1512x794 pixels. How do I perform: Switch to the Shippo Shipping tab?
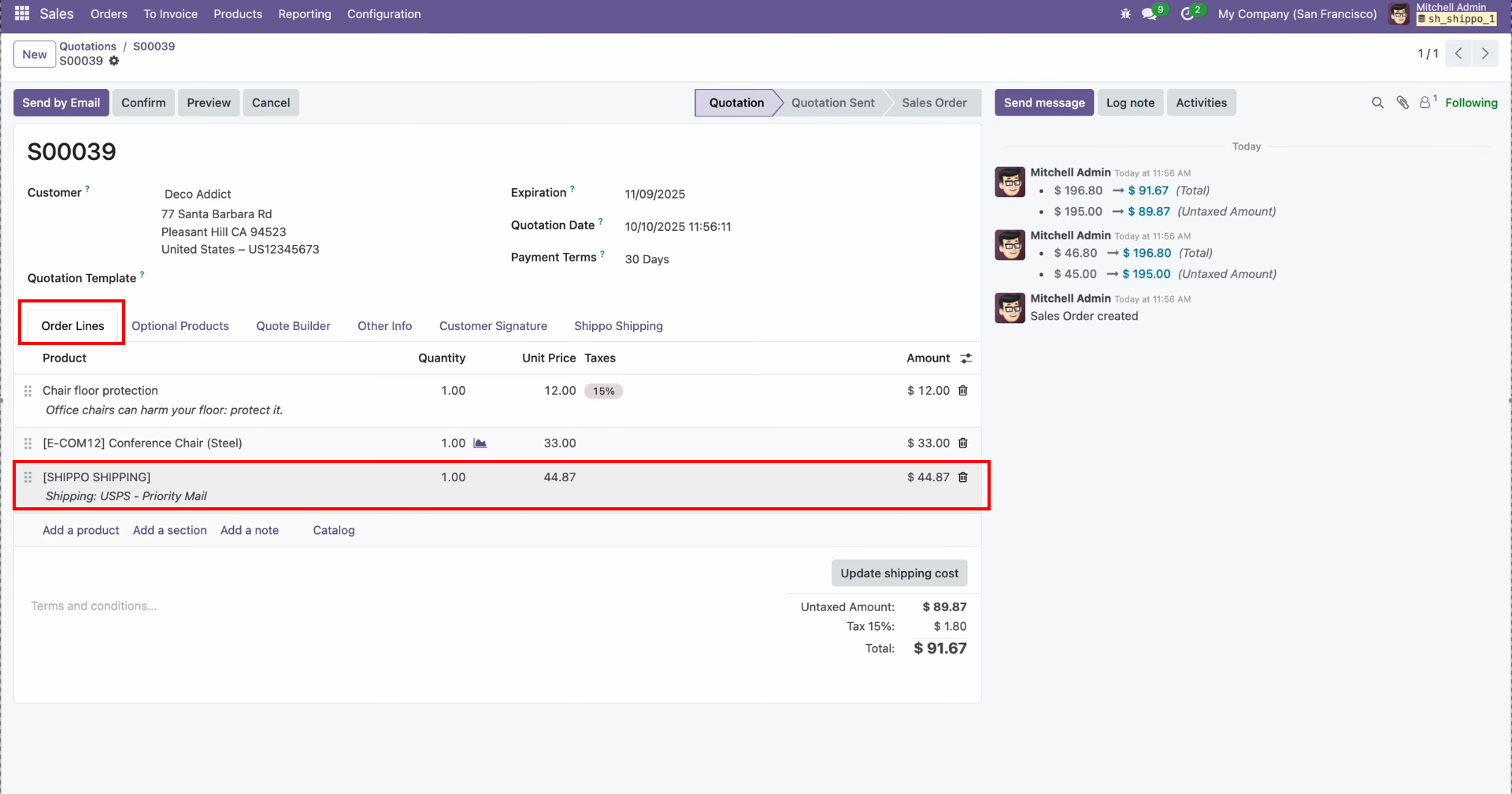tap(618, 326)
